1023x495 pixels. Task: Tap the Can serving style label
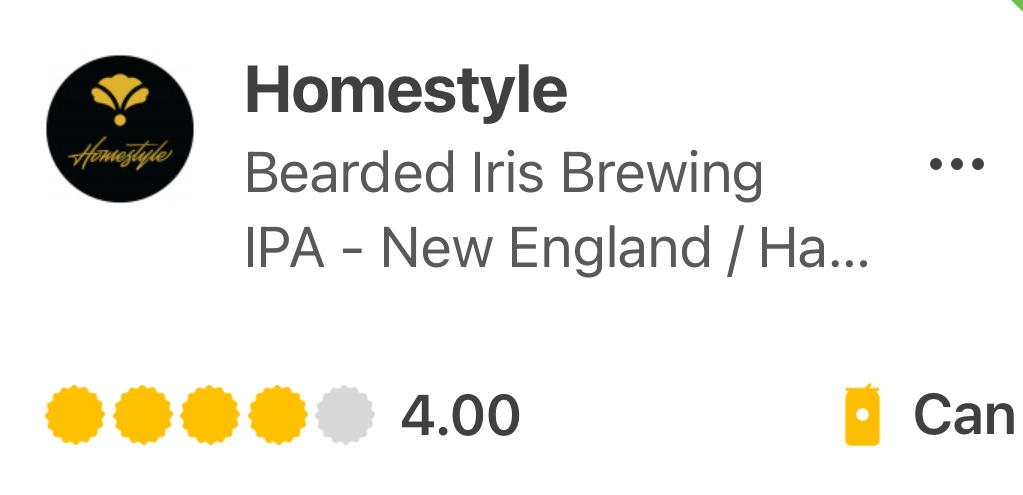pos(963,415)
